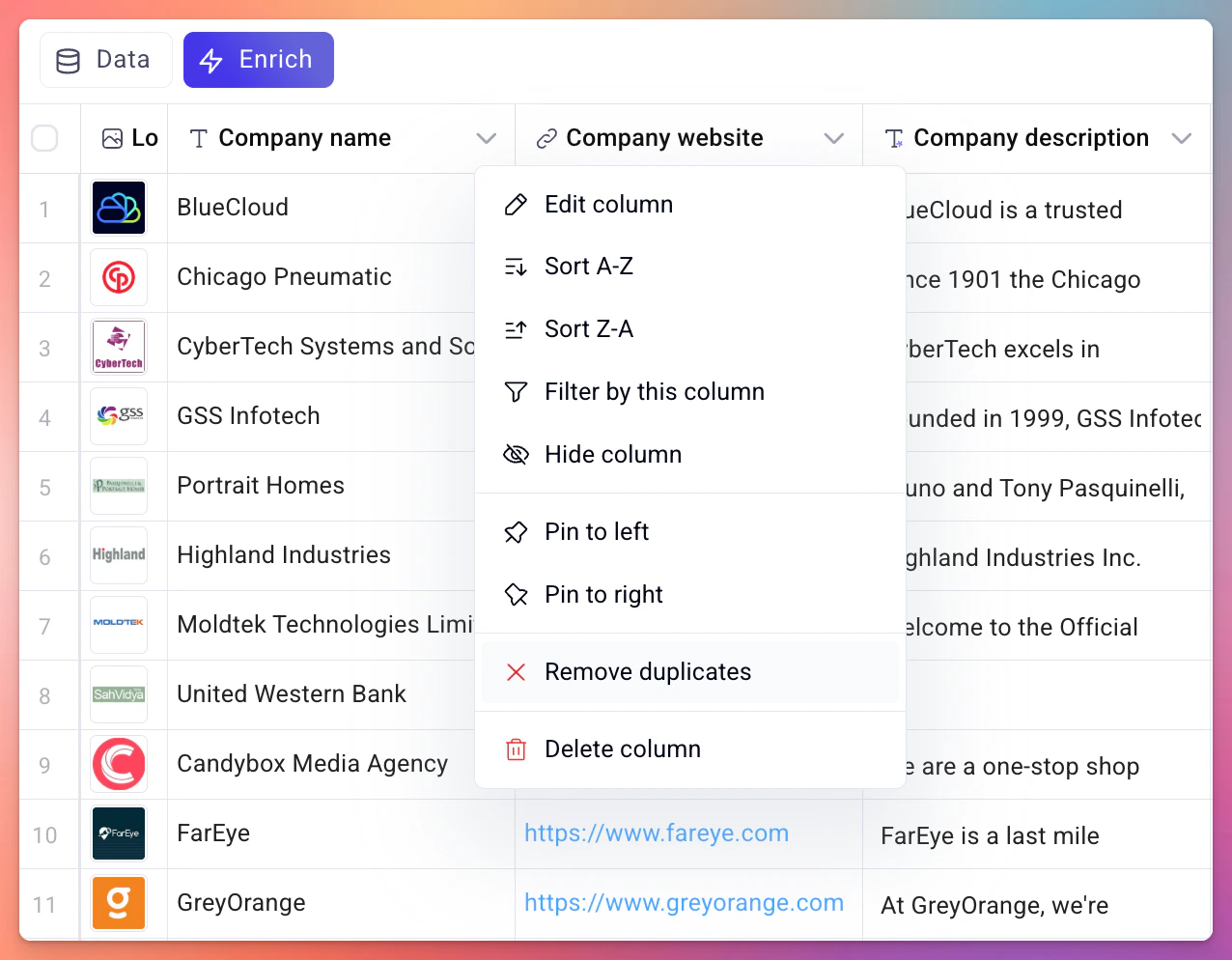Open the Moldtek logo thumbnail
Image resolution: width=1232 pixels, height=960 pixels.
point(119,625)
